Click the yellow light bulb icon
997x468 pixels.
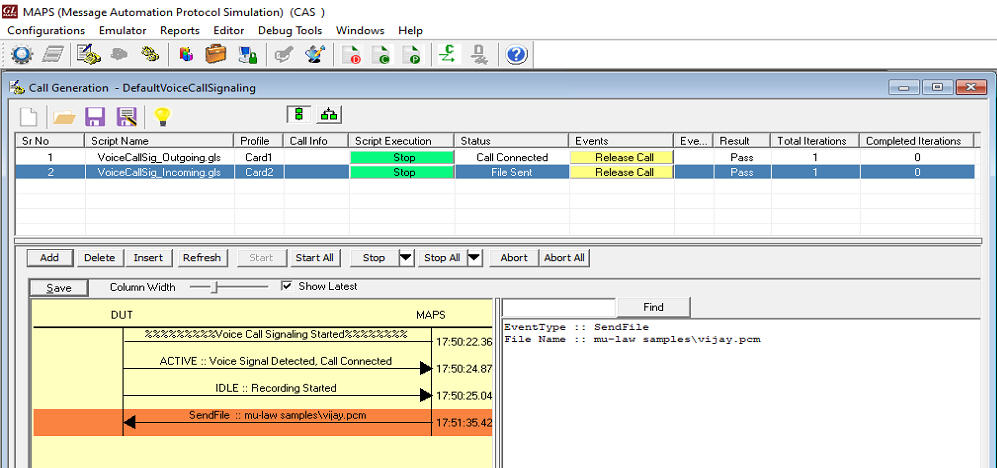163,116
